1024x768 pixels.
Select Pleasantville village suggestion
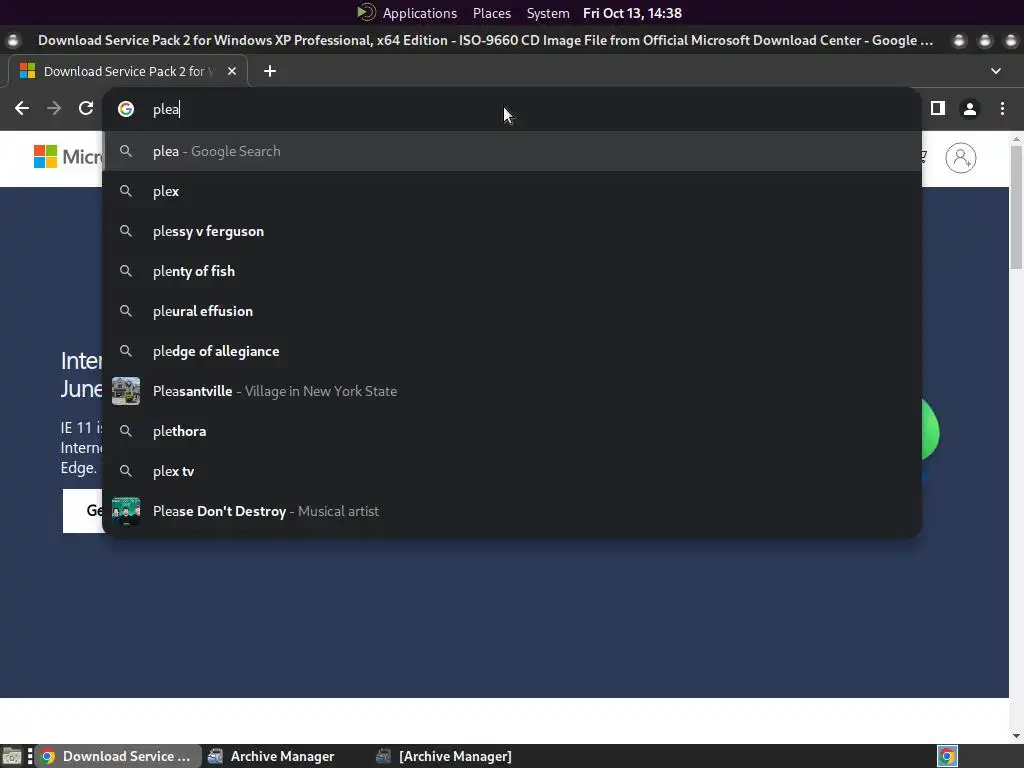click(512, 391)
